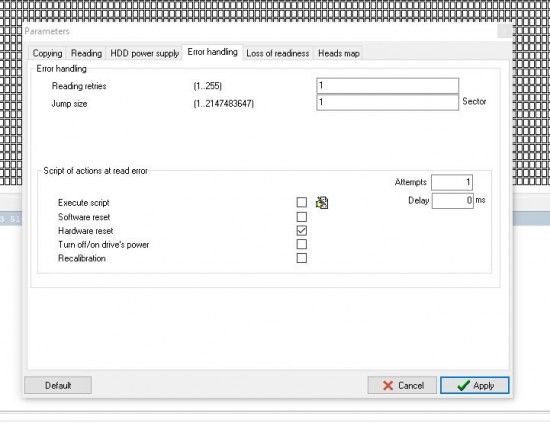Enable the Execute script checkbox
The height and width of the screenshot is (426, 550).
coord(302,202)
